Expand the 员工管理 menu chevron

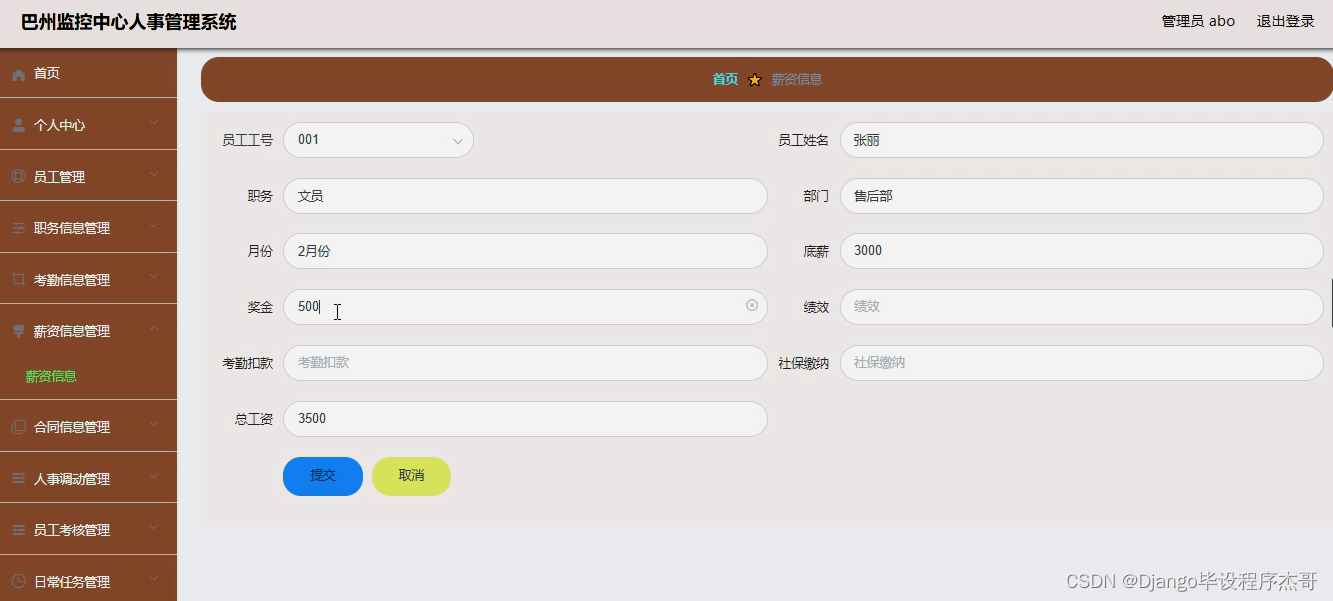(x=154, y=175)
